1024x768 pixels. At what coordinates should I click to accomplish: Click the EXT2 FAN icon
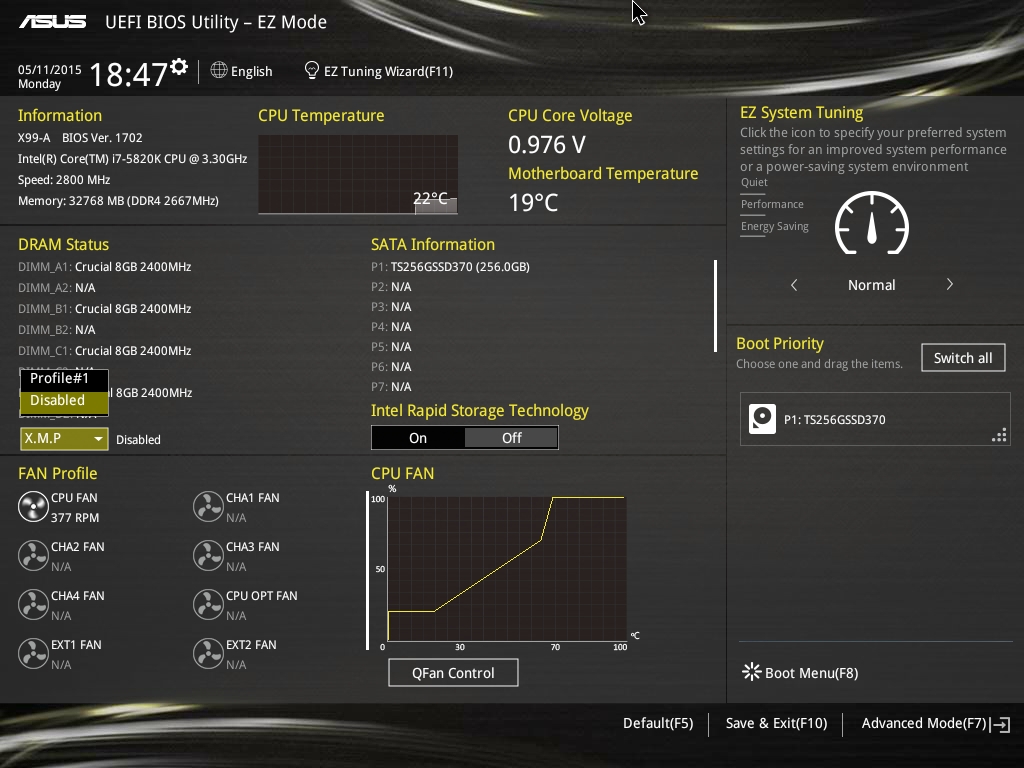[x=208, y=654]
